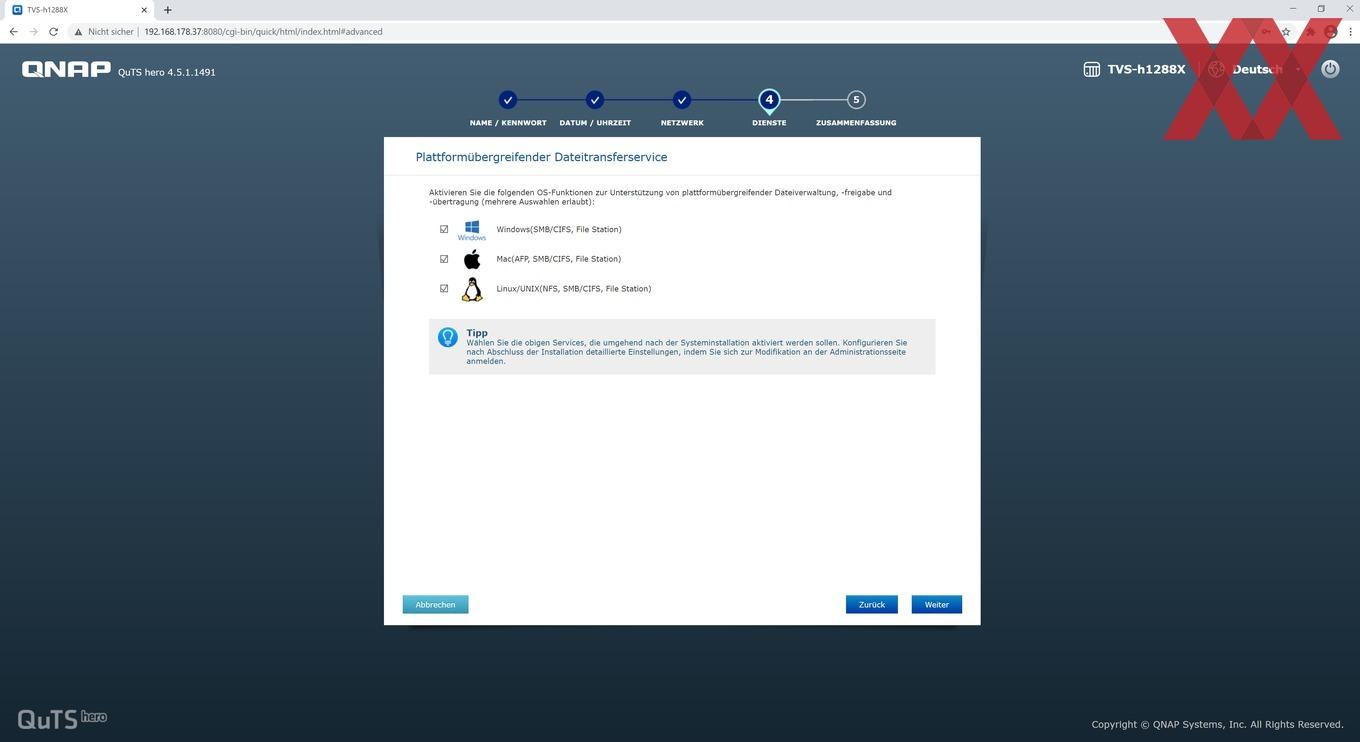Go to step 3 Netzwerk
Viewport: 1360px width, 742px height.
click(x=682, y=100)
